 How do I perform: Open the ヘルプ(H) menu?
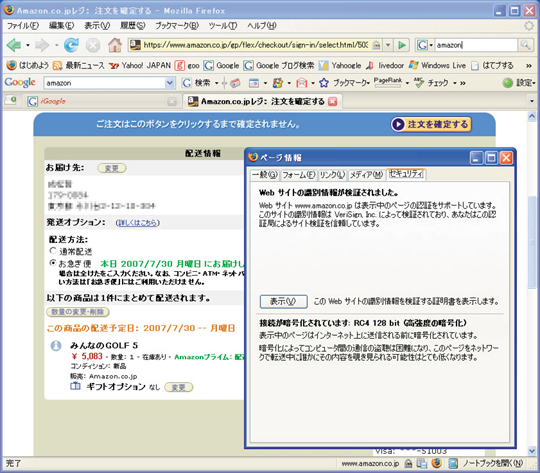click(262, 25)
